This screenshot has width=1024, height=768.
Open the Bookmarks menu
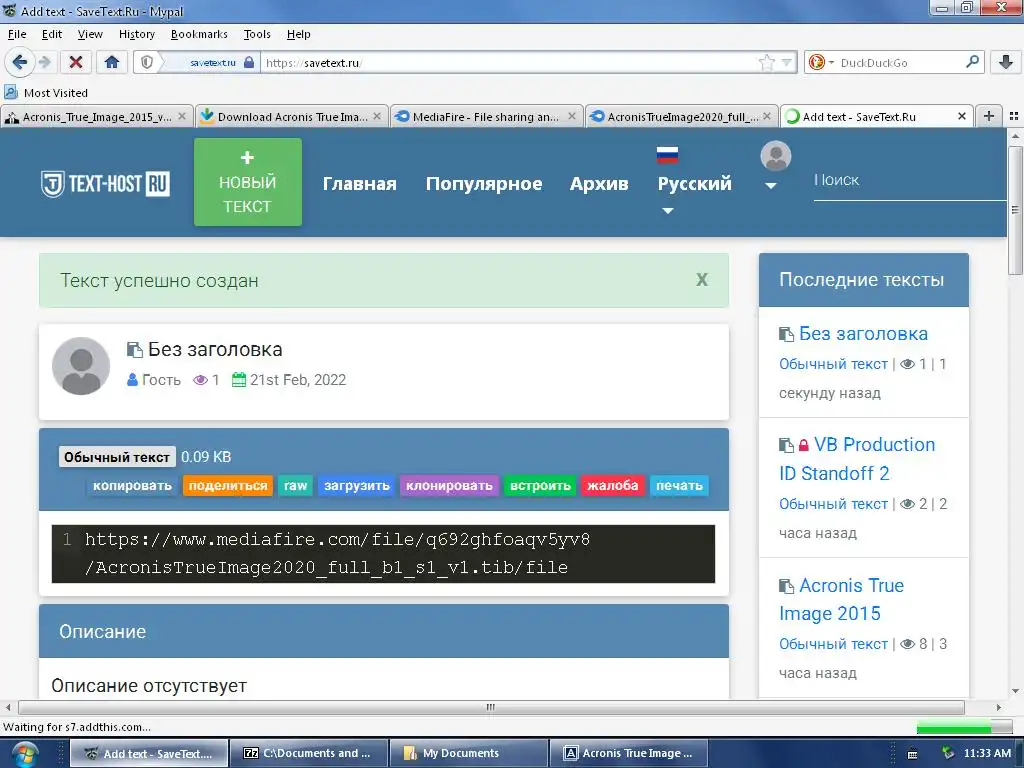coord(199,34)
